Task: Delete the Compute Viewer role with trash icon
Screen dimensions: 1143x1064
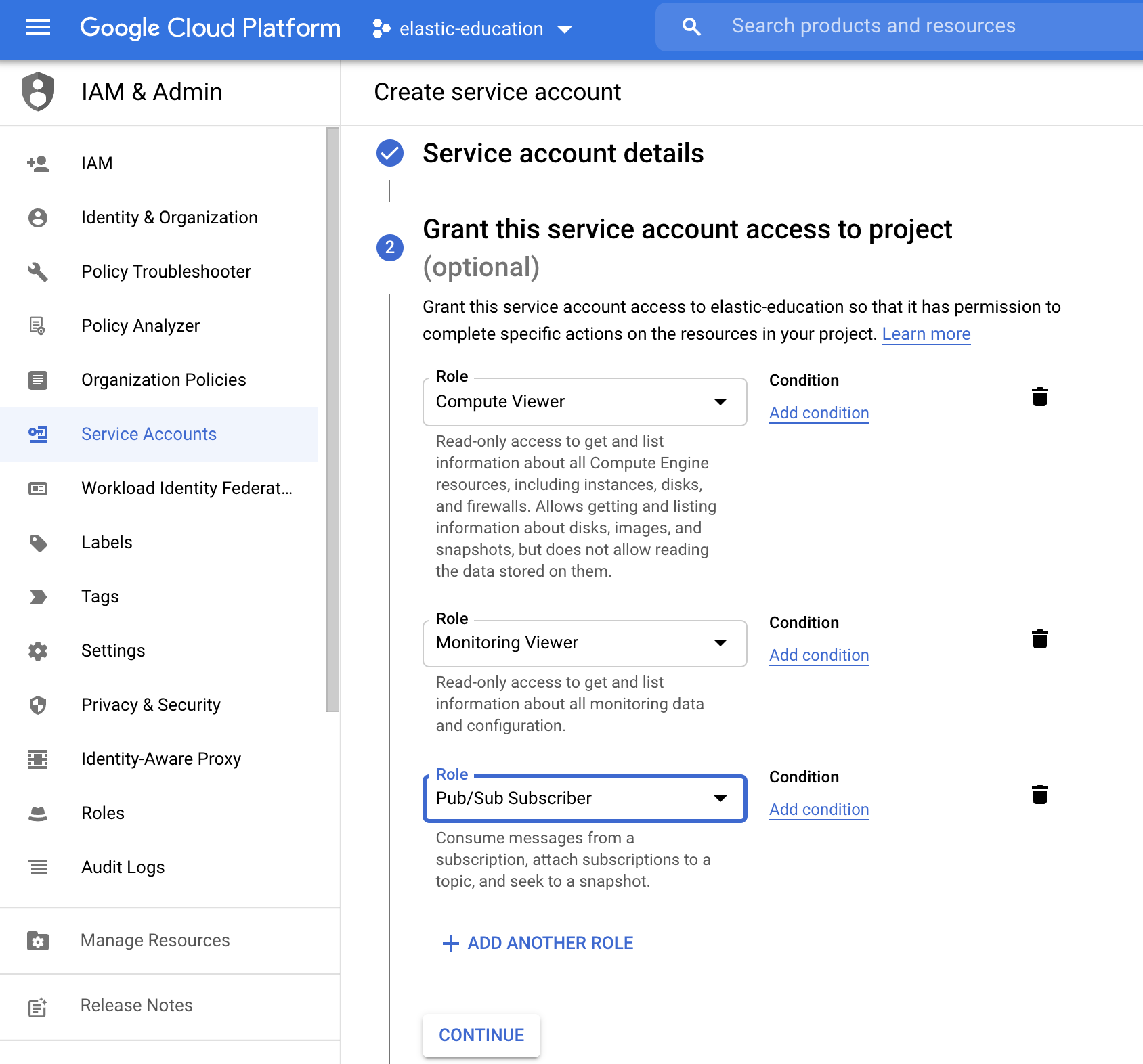Action: coord(1040,398)
